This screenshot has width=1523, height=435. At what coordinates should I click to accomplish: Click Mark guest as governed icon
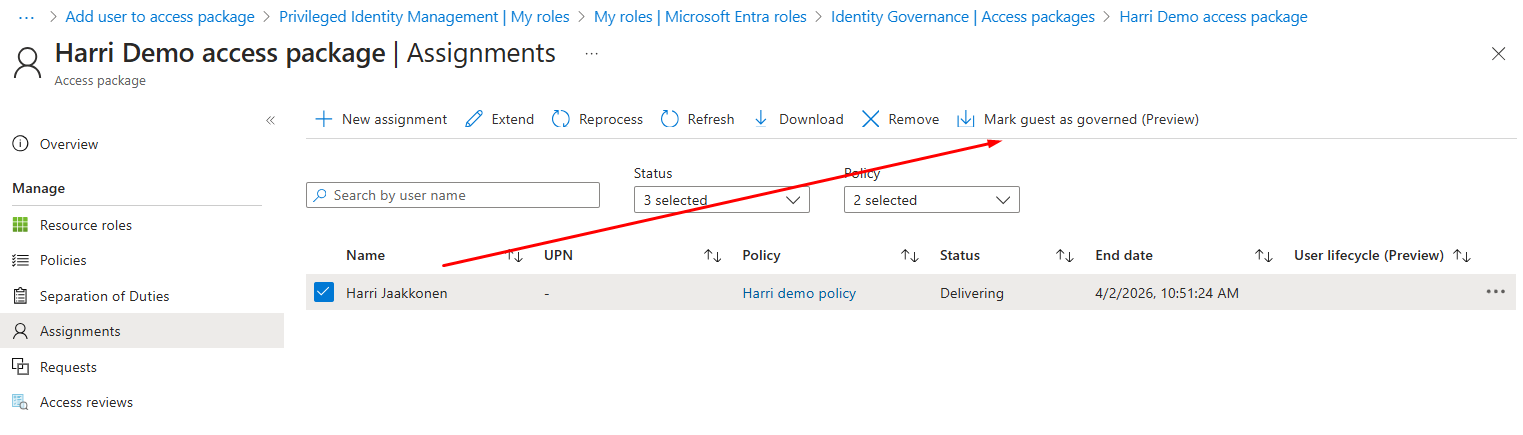click(x=966, y=119)
